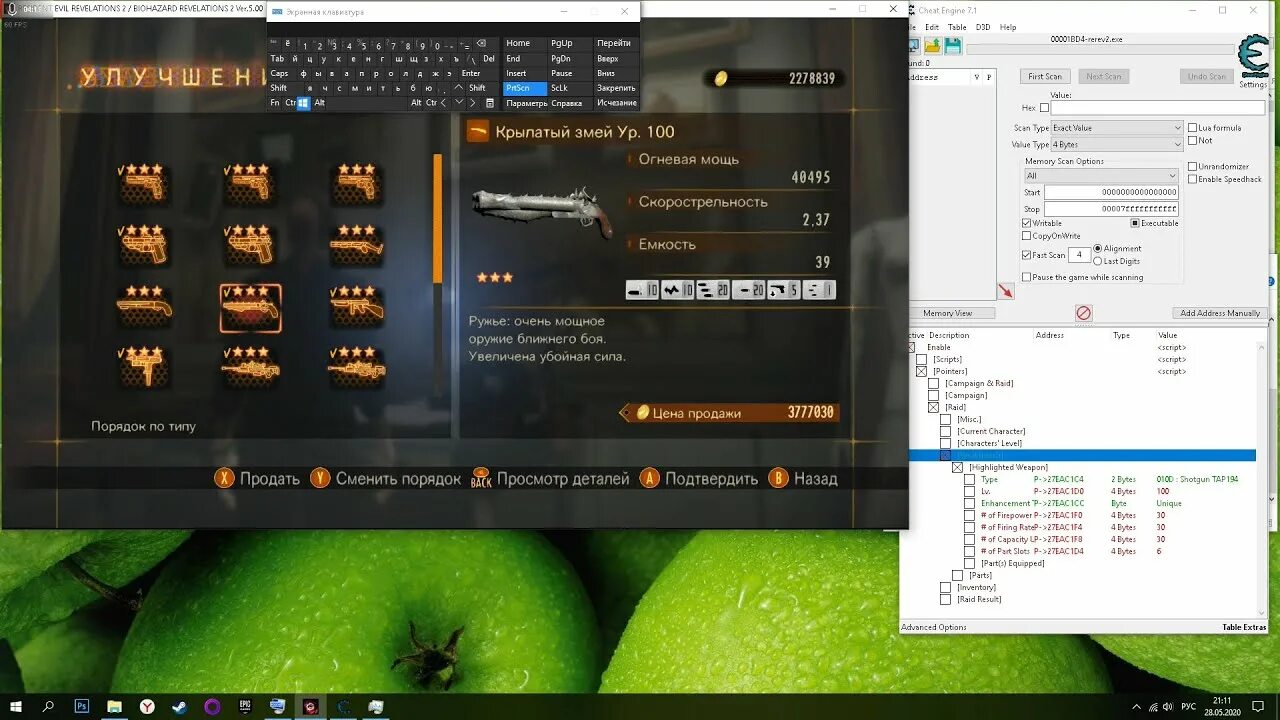Open Steam from the taskbar
This screenshot has height=720, width=1280.
pyautogui.click(x=180, y=706)
